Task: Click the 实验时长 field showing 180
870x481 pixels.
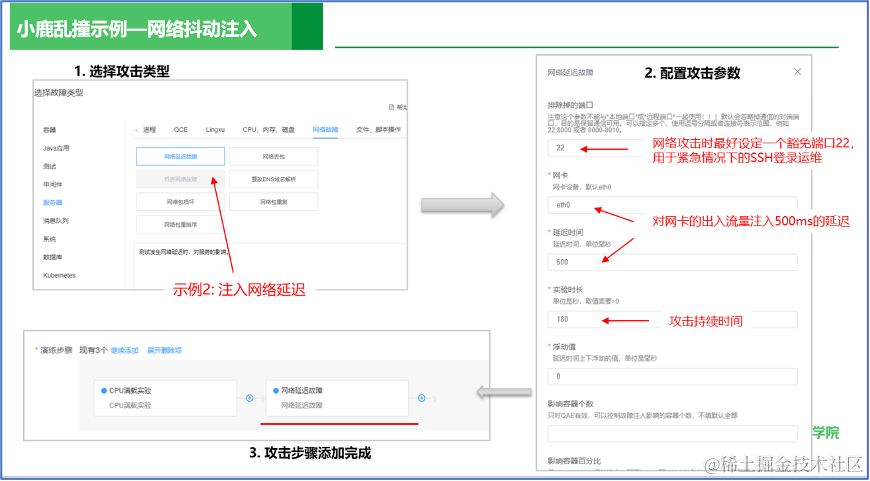Action: (x=672, y=319)
